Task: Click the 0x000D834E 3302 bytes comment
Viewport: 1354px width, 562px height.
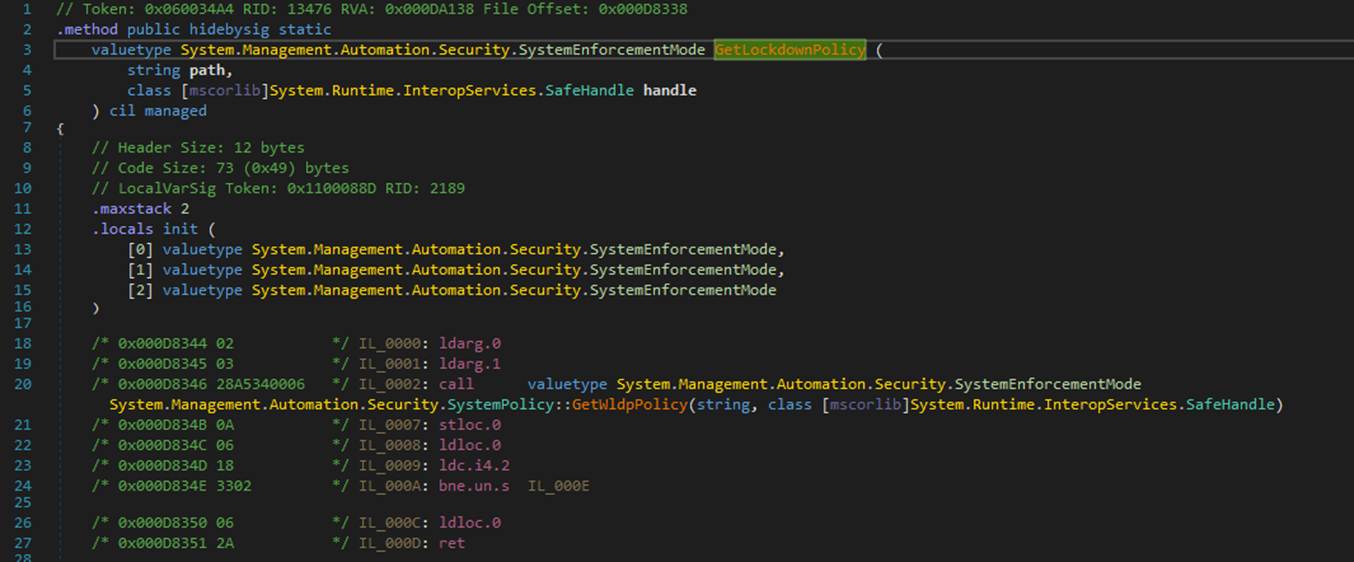Action: tap(219, 486)
